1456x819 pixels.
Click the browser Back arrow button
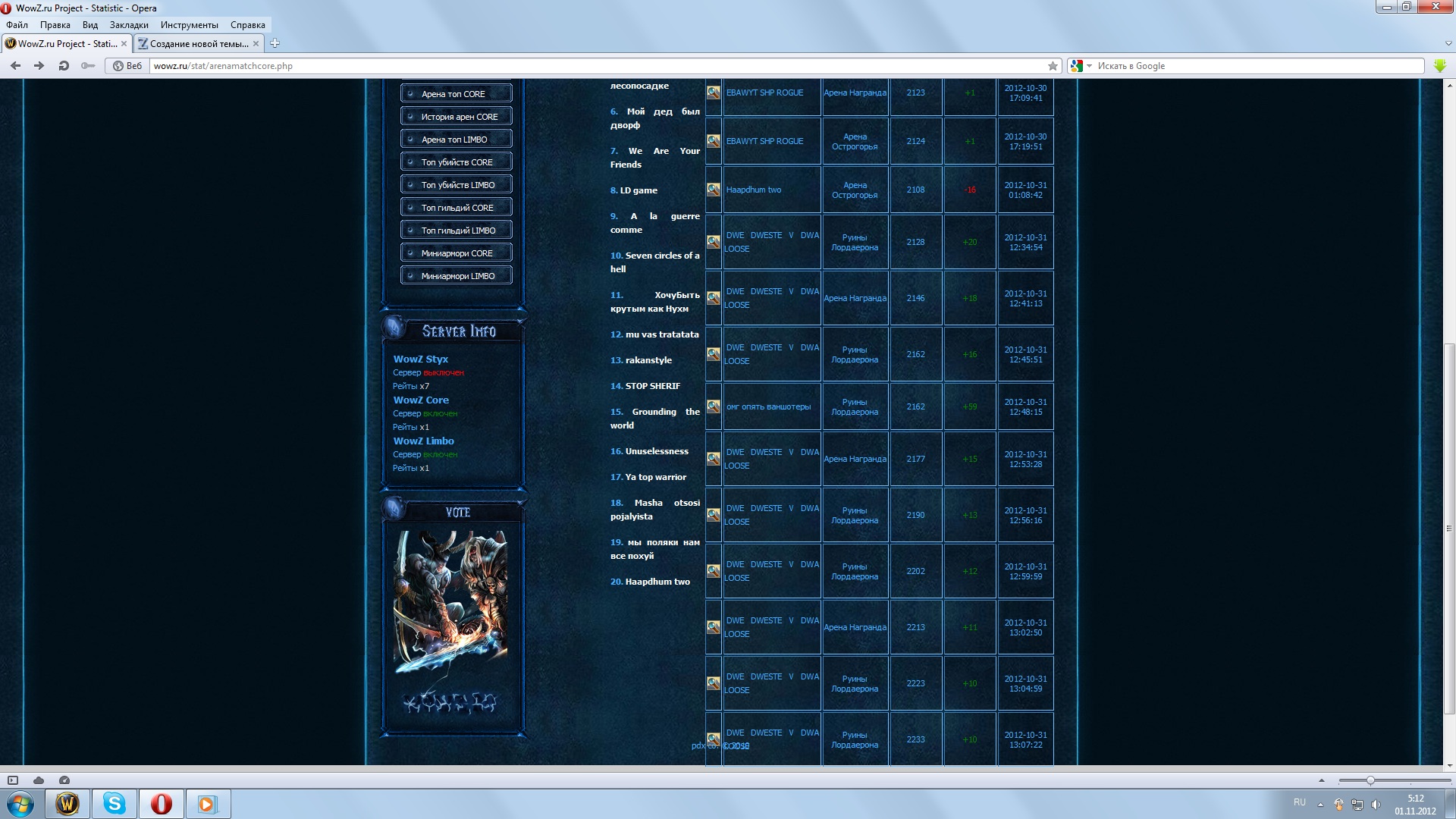[x=15, y=66]
